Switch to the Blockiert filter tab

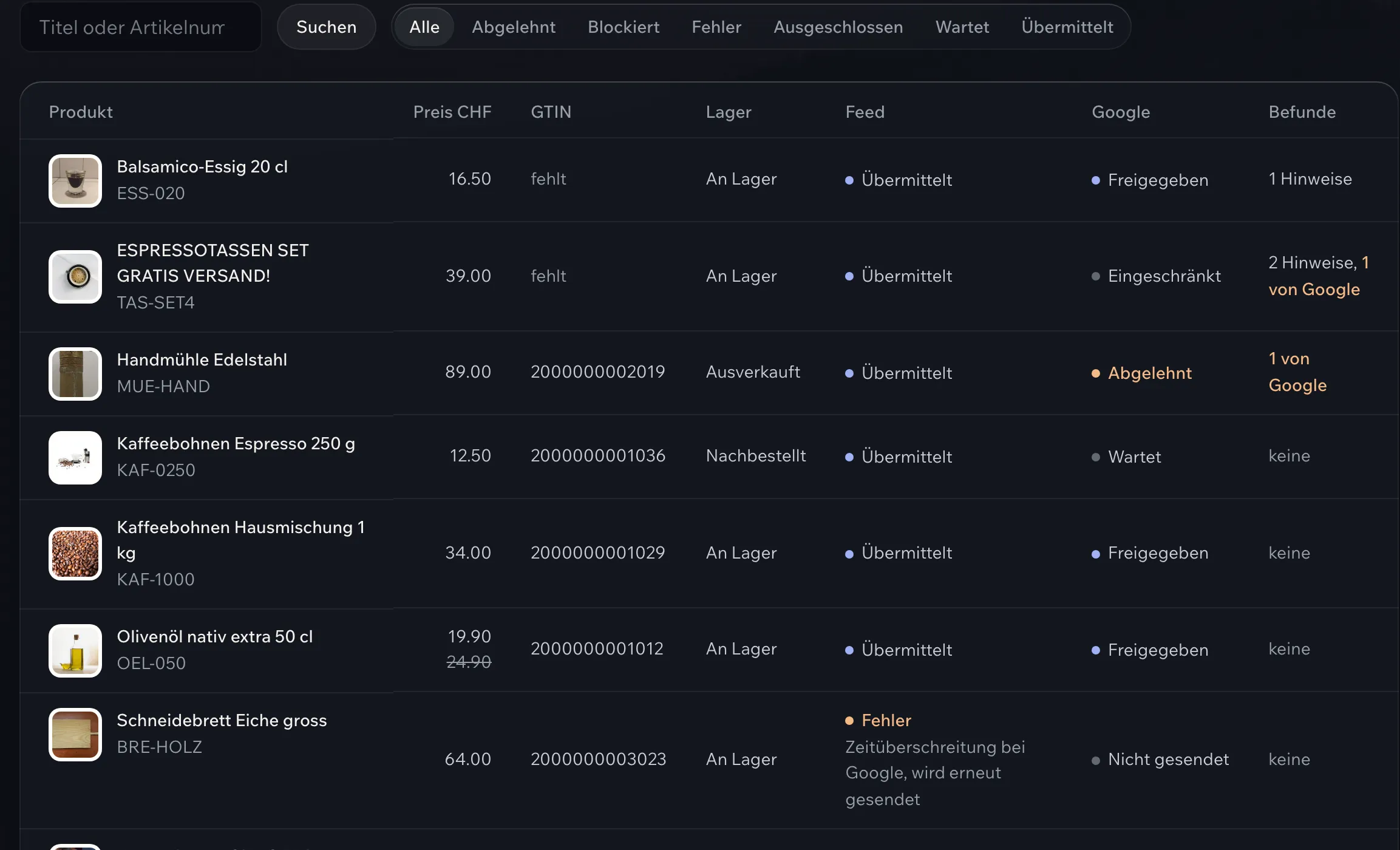(624, 27)
